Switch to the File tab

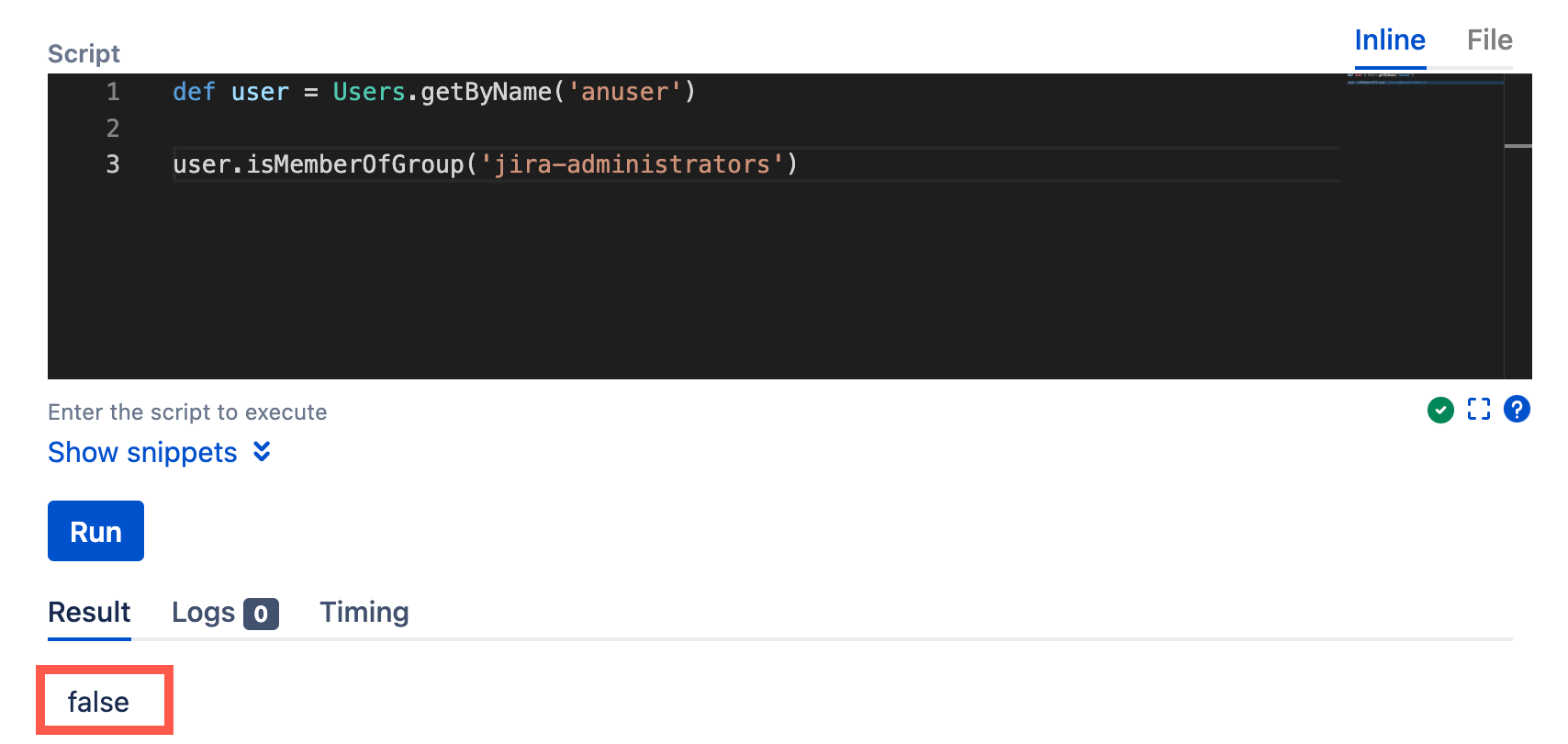[1489, 40]
